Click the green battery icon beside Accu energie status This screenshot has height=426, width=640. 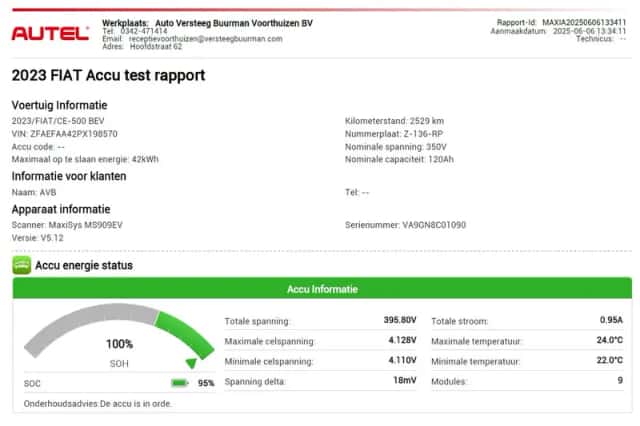tap(22, 265)
